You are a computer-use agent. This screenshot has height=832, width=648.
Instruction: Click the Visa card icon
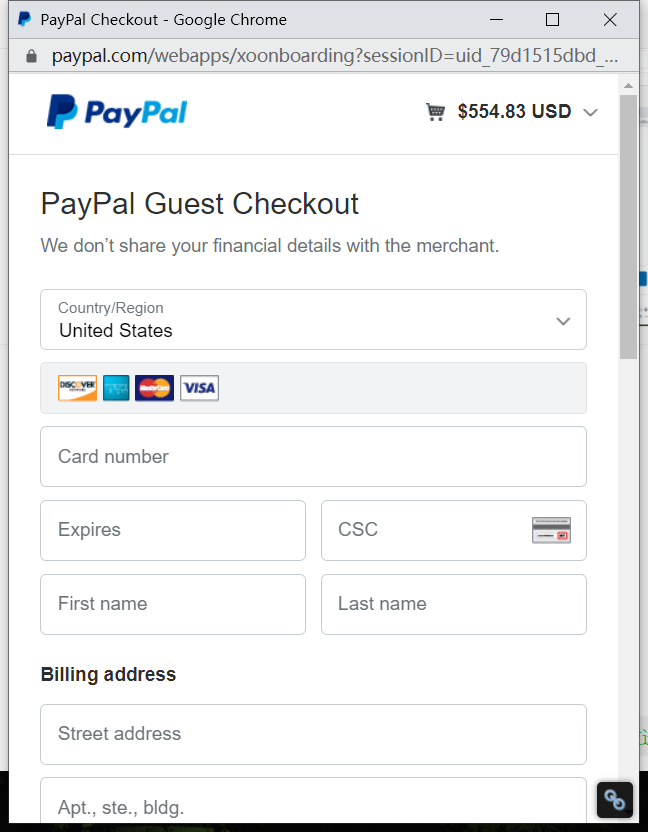coord(199,388)
